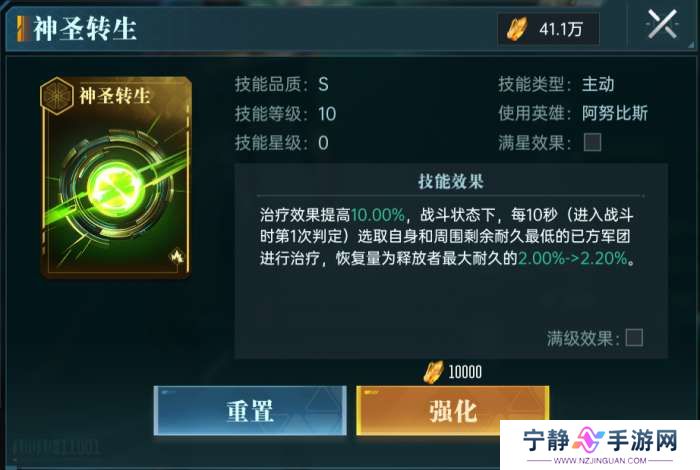
Task: Click the hero name 阿努比斯
Action: (615, 113)
